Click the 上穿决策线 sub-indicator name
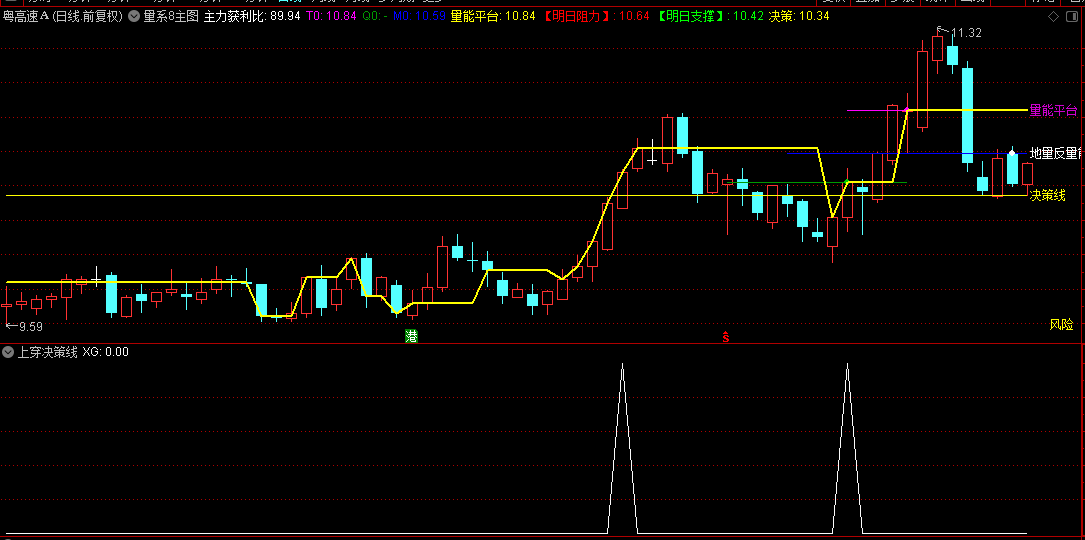Screen dimensions: 1085x540 47,352
